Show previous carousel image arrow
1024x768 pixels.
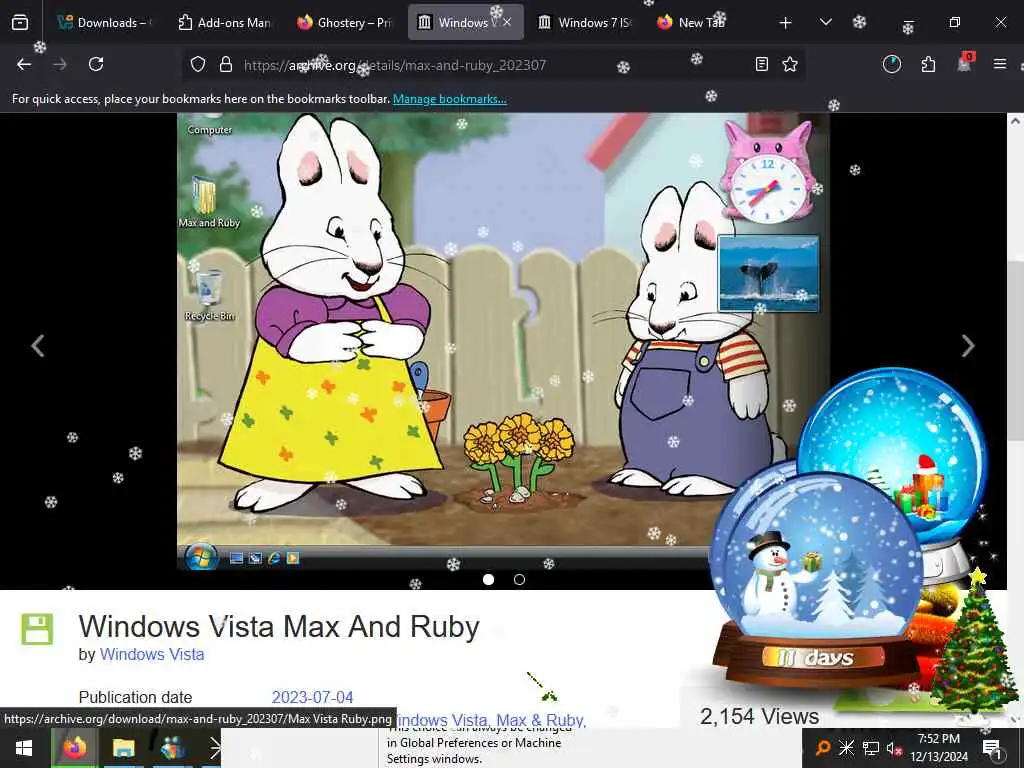(x=38, y=345)
